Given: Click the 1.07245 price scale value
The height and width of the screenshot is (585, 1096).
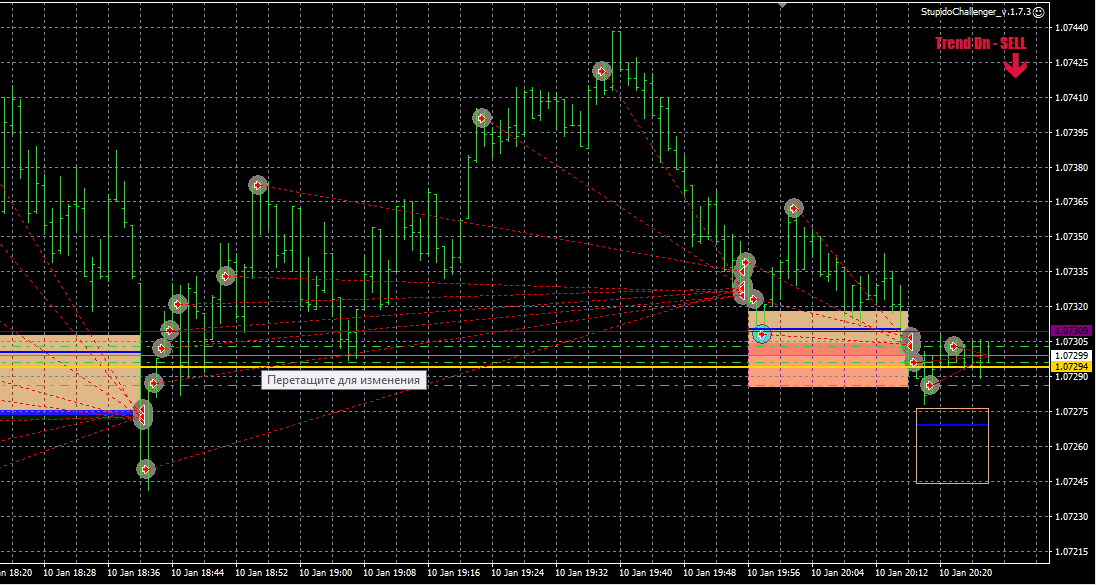Looking at the screenshot, I should (1072, 482).
